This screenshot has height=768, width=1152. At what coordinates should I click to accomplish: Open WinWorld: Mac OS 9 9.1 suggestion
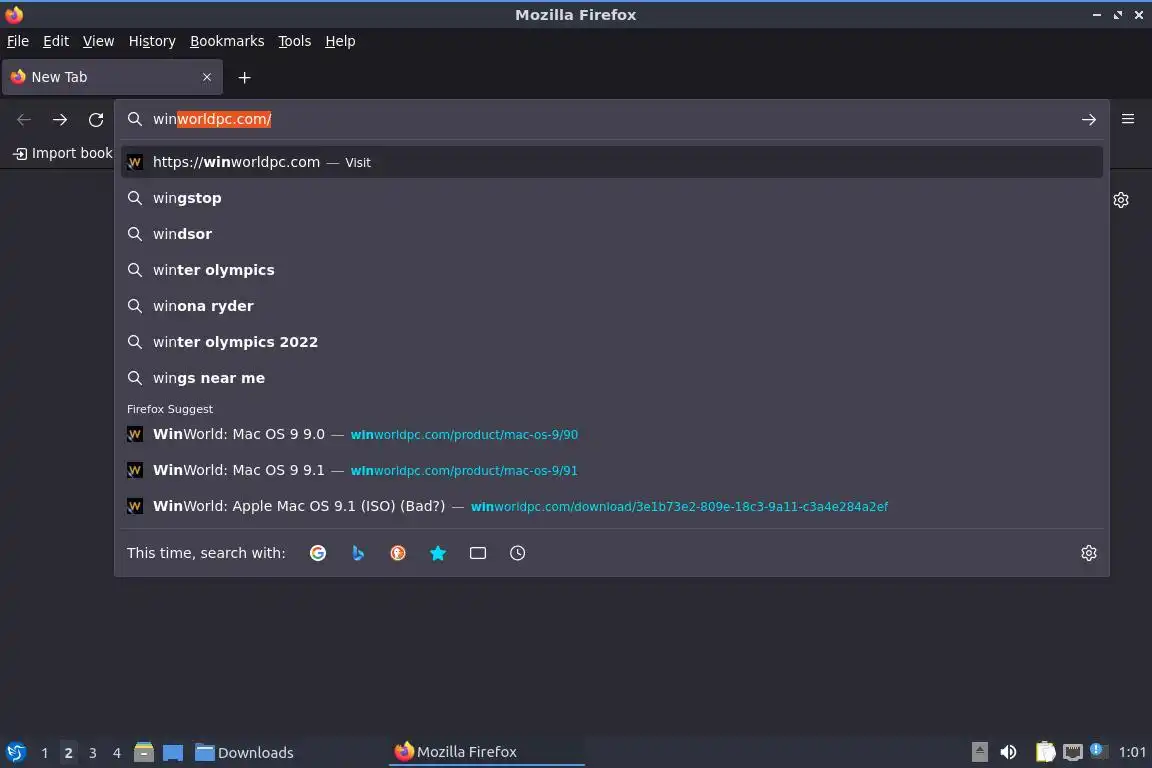612,470
